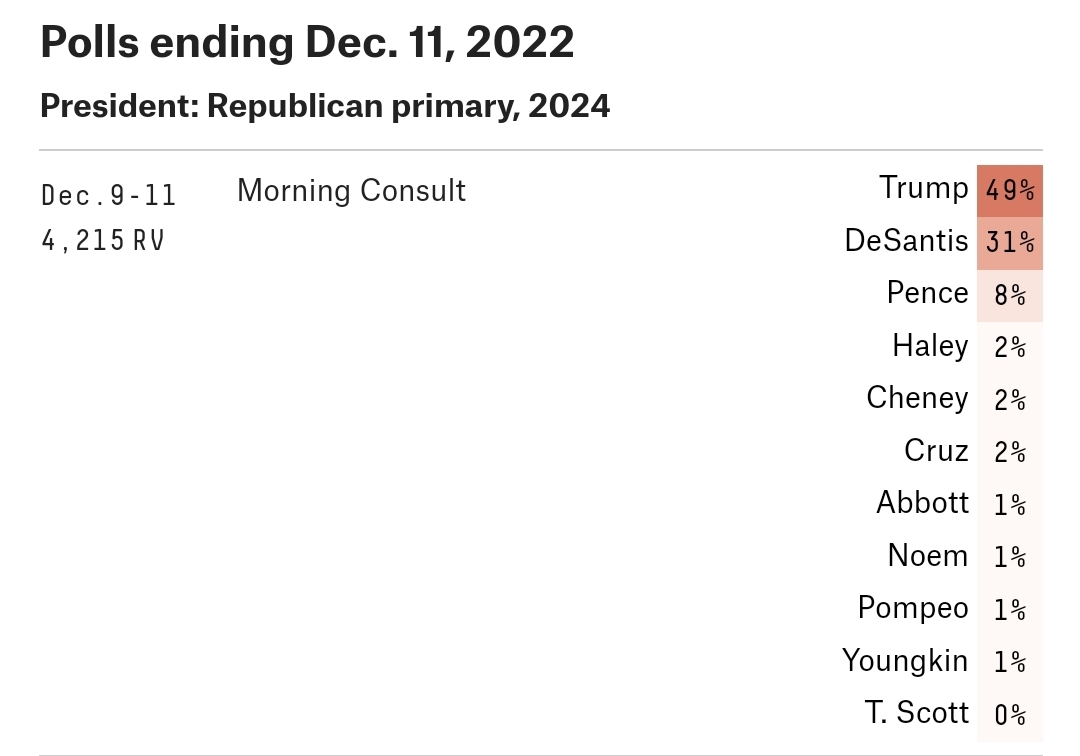Click Trump's 49% result cell

click(1009, 190)
